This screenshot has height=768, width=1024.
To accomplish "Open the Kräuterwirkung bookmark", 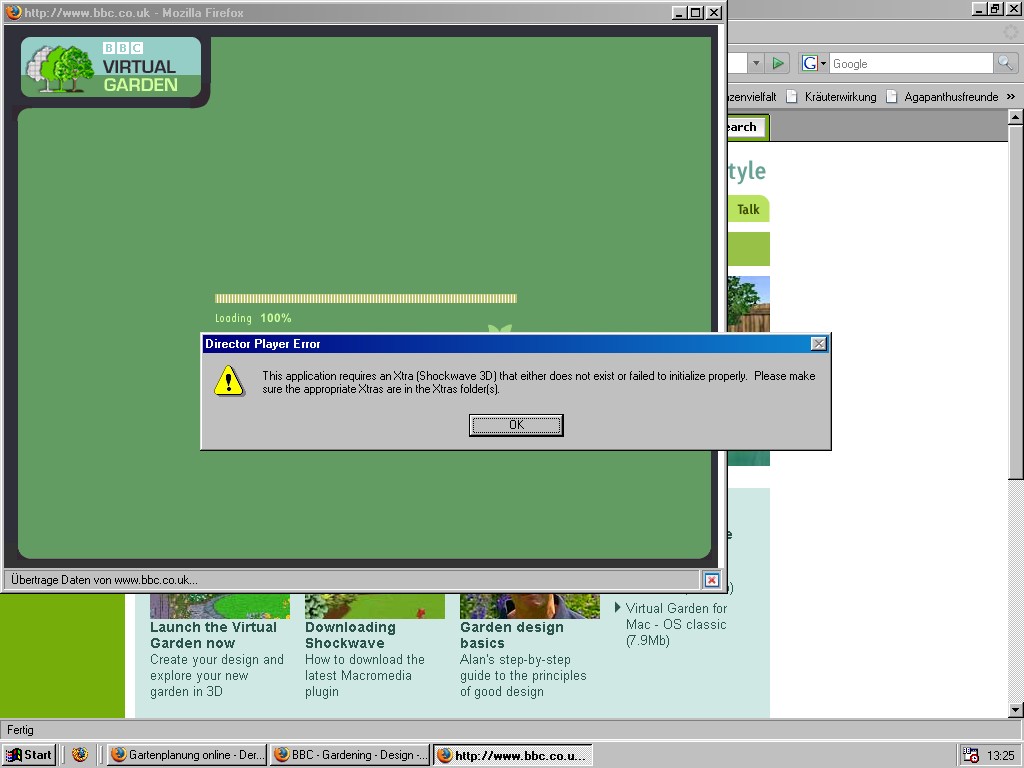I will click(x=831, y=97).
